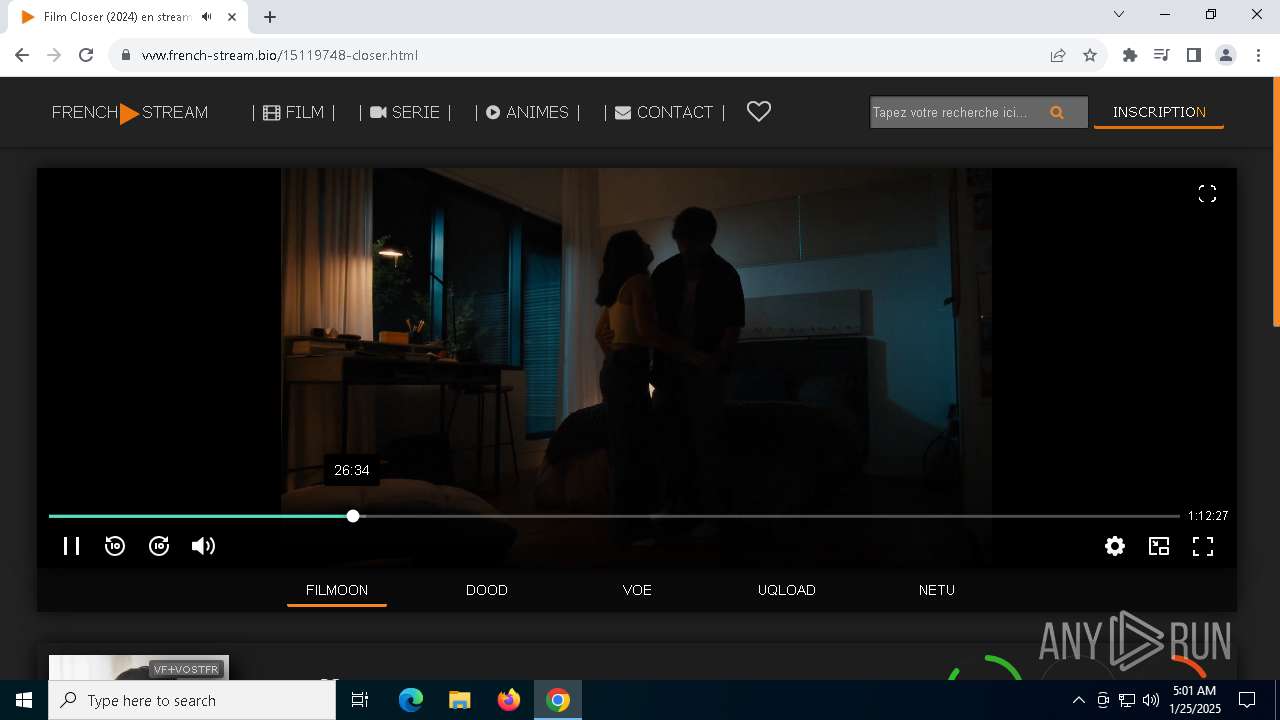Open media controls icon in toolbar

[1161, 55]
